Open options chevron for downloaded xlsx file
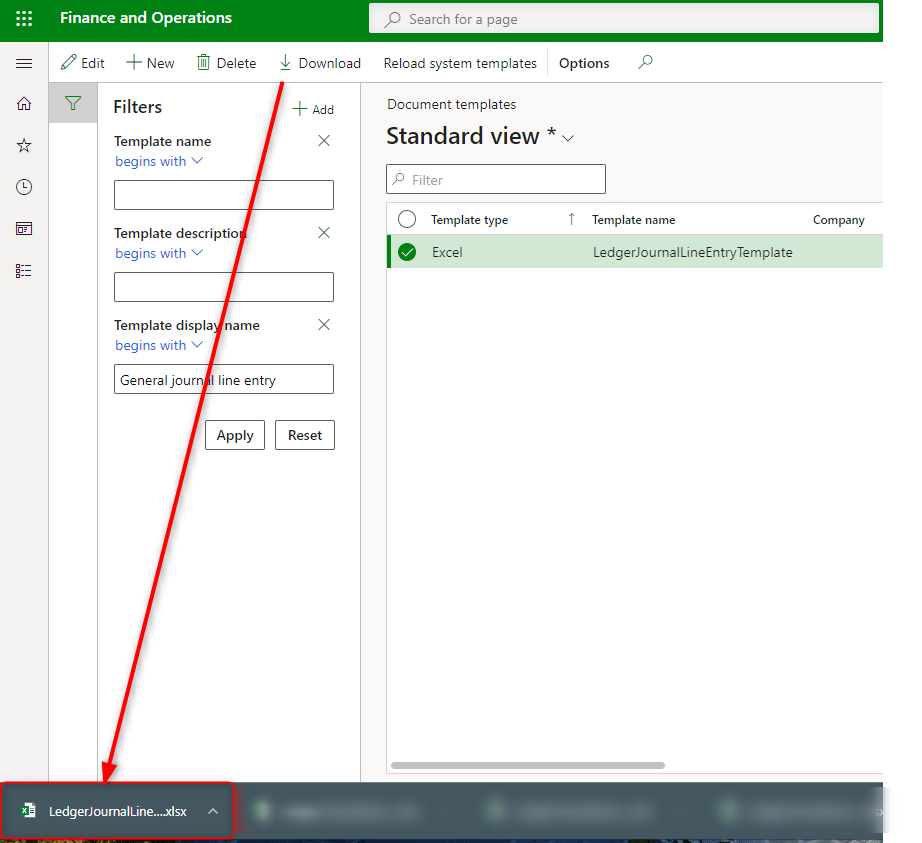The image size is (922, 843). [212, 811]
